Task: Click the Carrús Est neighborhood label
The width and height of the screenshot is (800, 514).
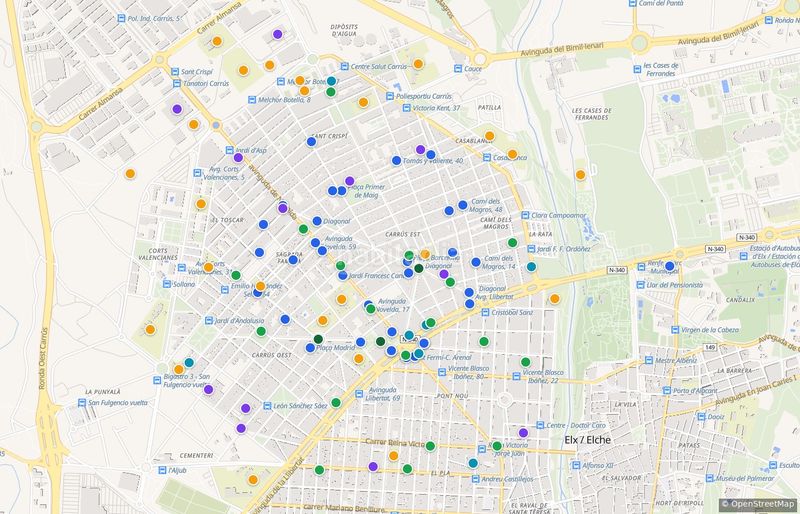Action: [x=403, y=234]
